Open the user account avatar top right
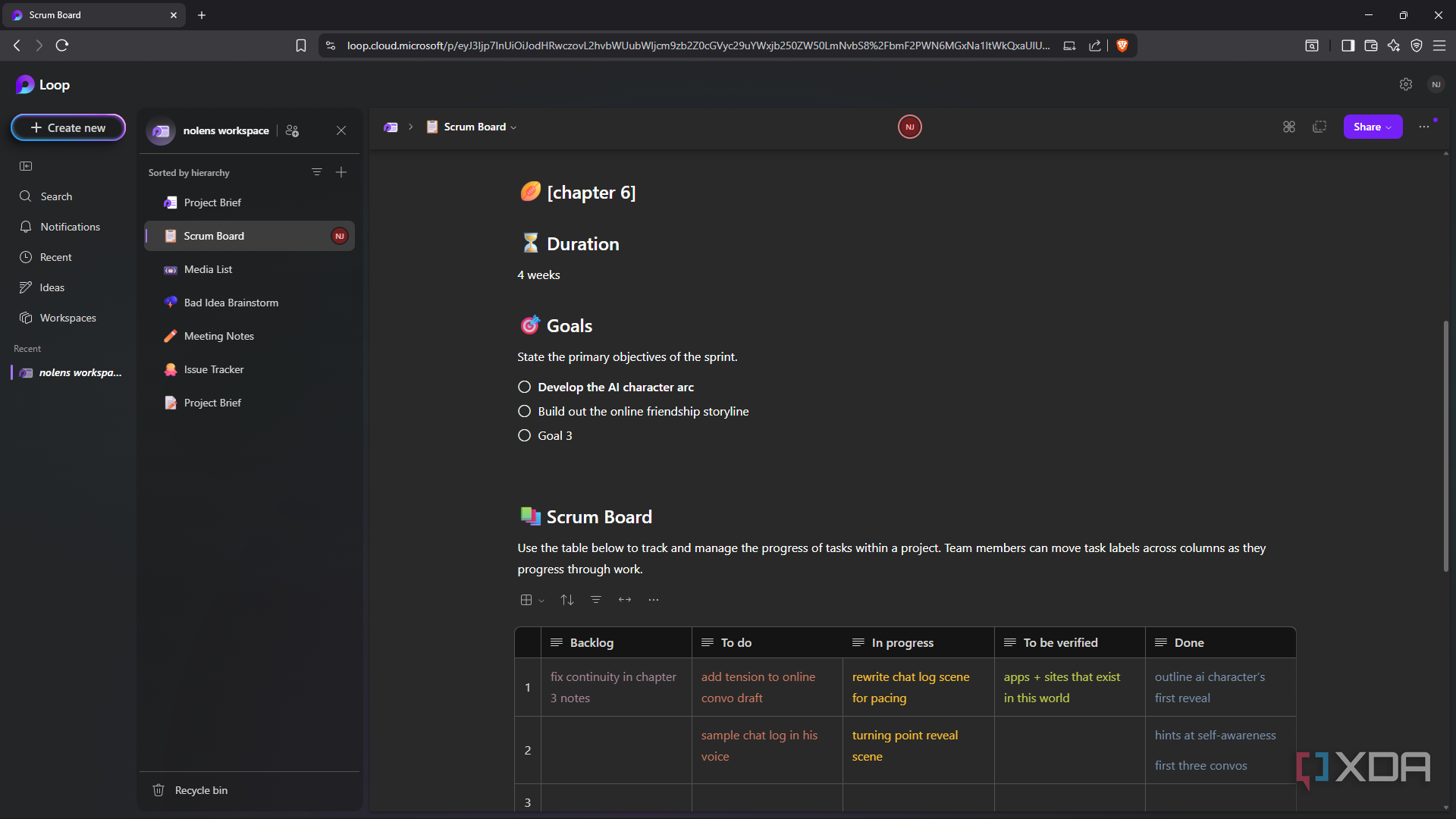 tap(1436, 84)
